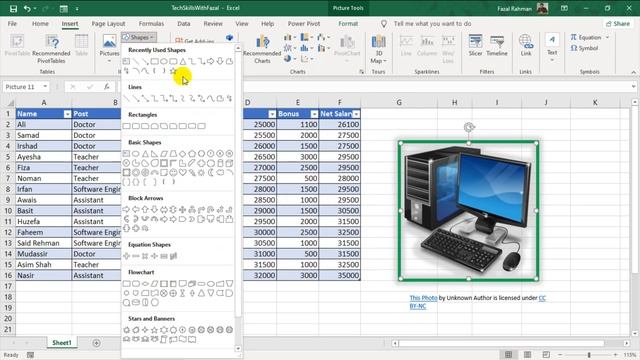Click the 'Tell me what you want to do' box

[432, 24]
